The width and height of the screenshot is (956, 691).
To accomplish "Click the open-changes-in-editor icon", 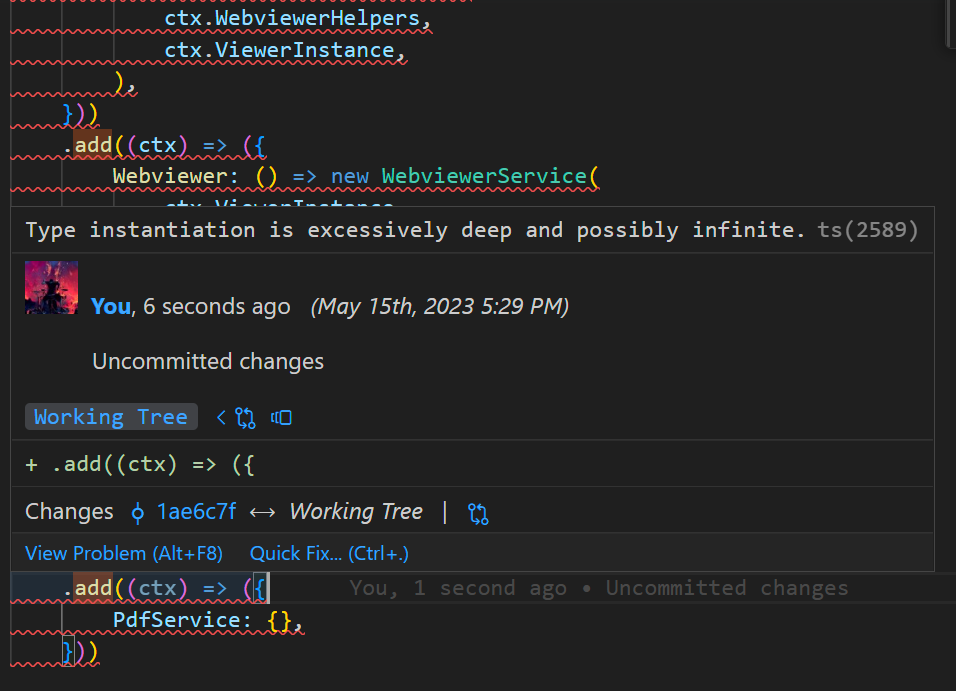I will coord(281,417).
